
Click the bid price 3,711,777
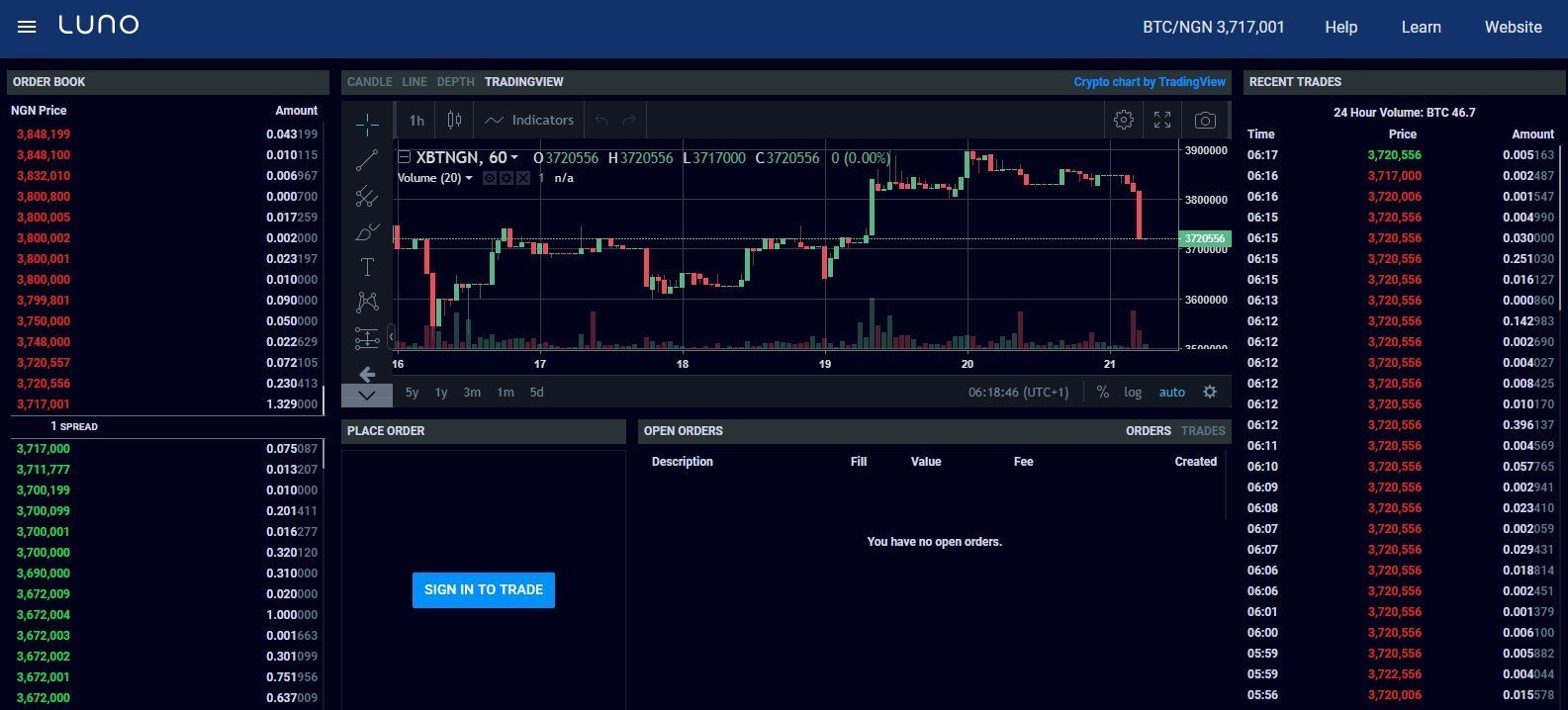(x=44, y=470)
